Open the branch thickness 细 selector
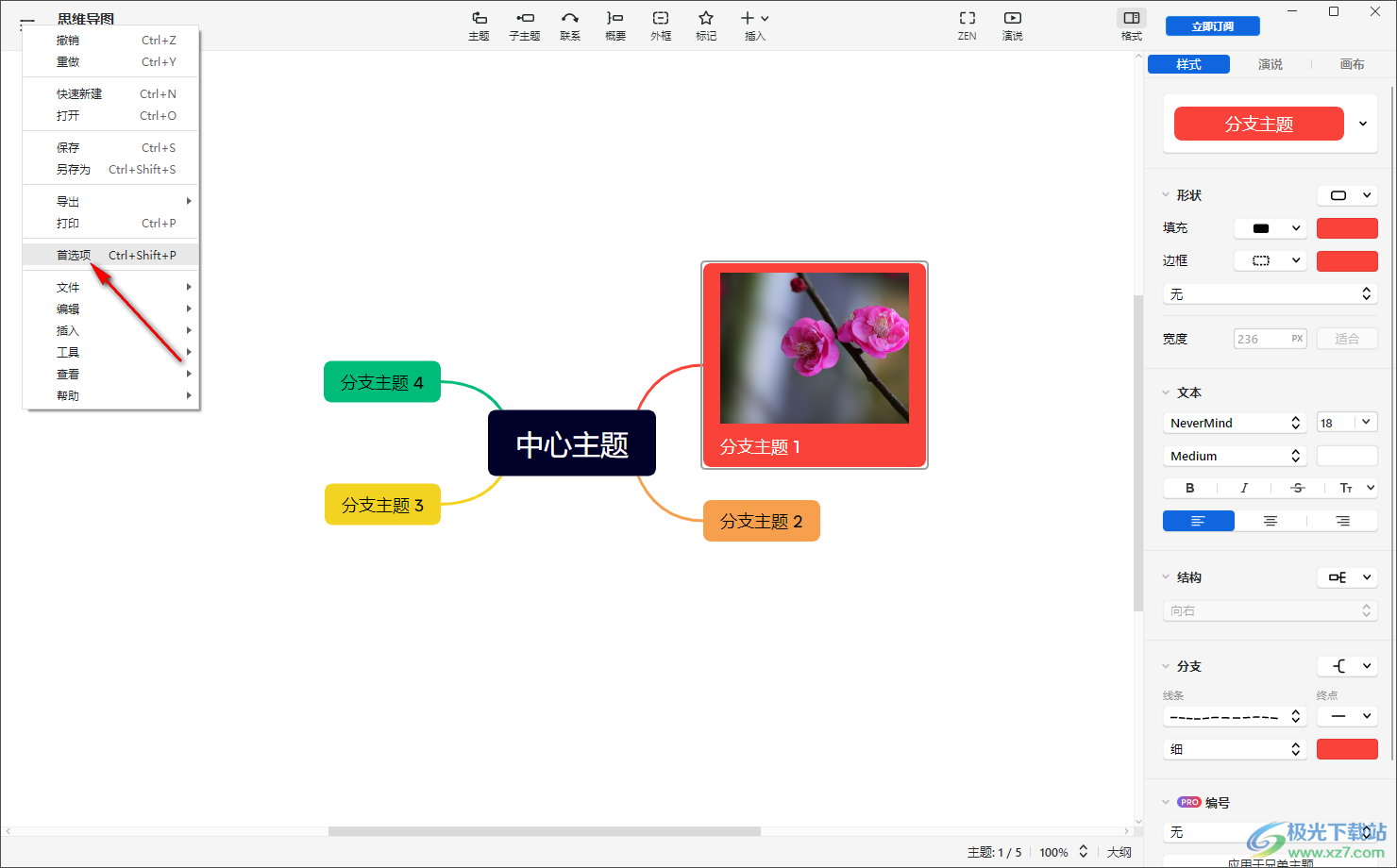The height and width of the screenshot is (868, 1397). click(1235, 749)
